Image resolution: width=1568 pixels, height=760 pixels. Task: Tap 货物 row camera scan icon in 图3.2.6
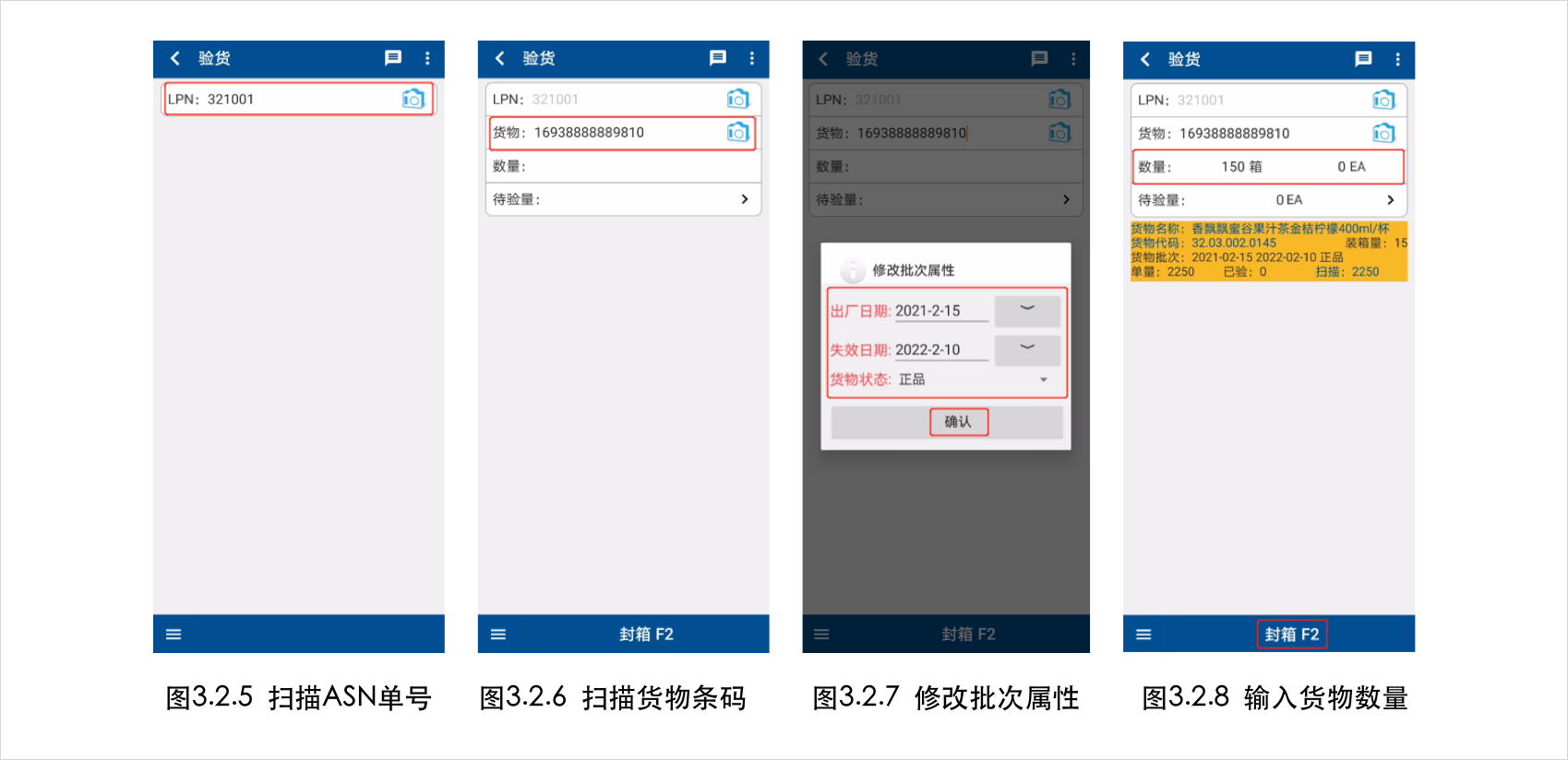(x=738, y=132)
